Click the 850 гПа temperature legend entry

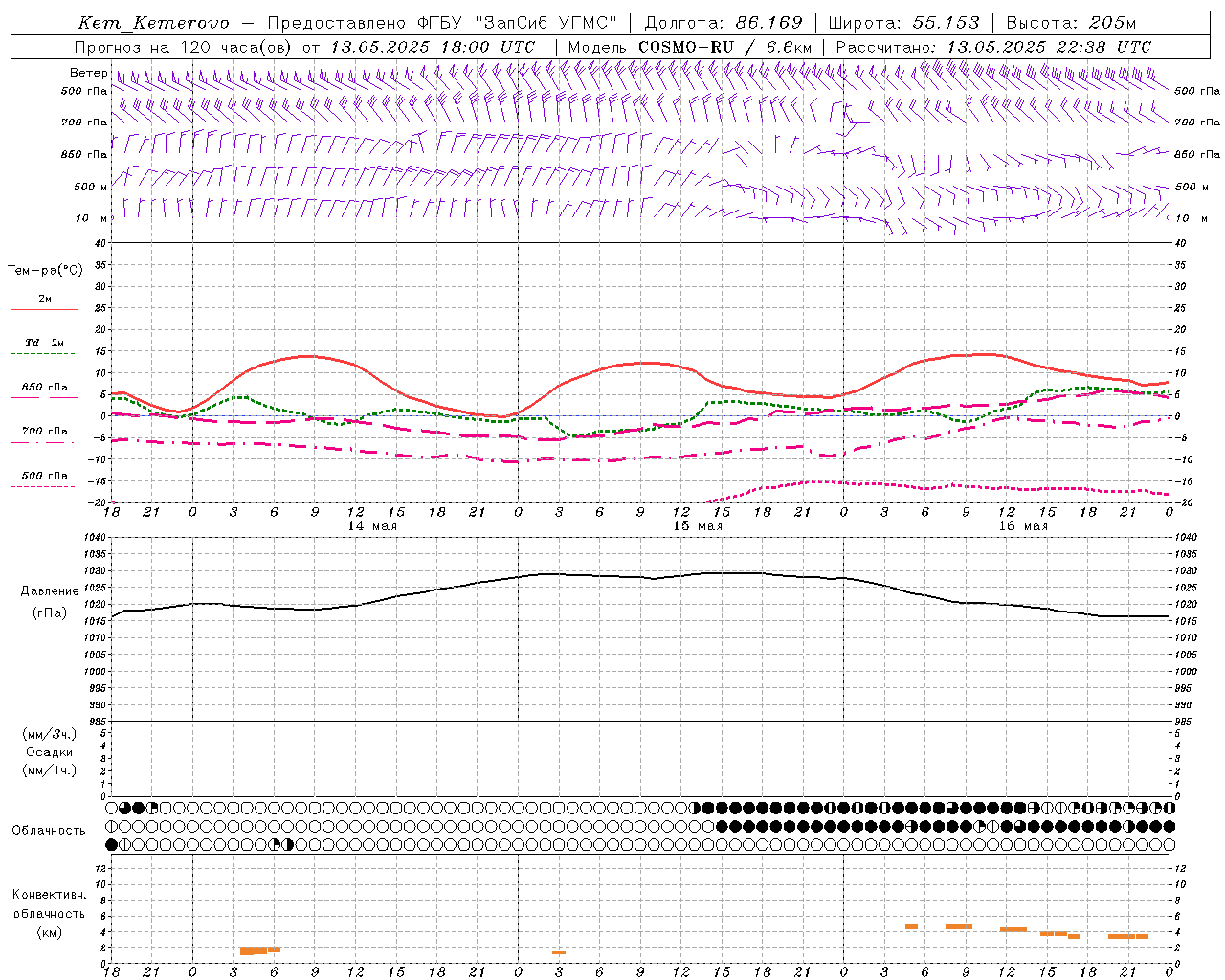coord(44,388)
